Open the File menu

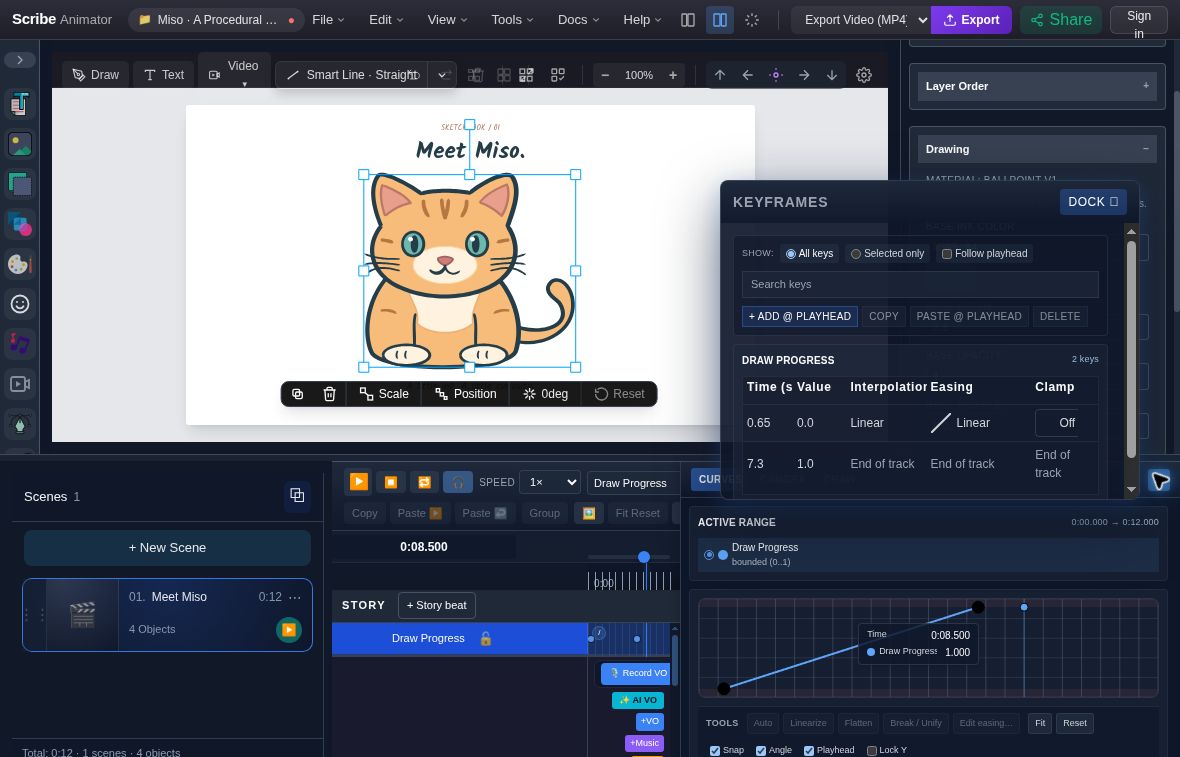pos(328,20)
